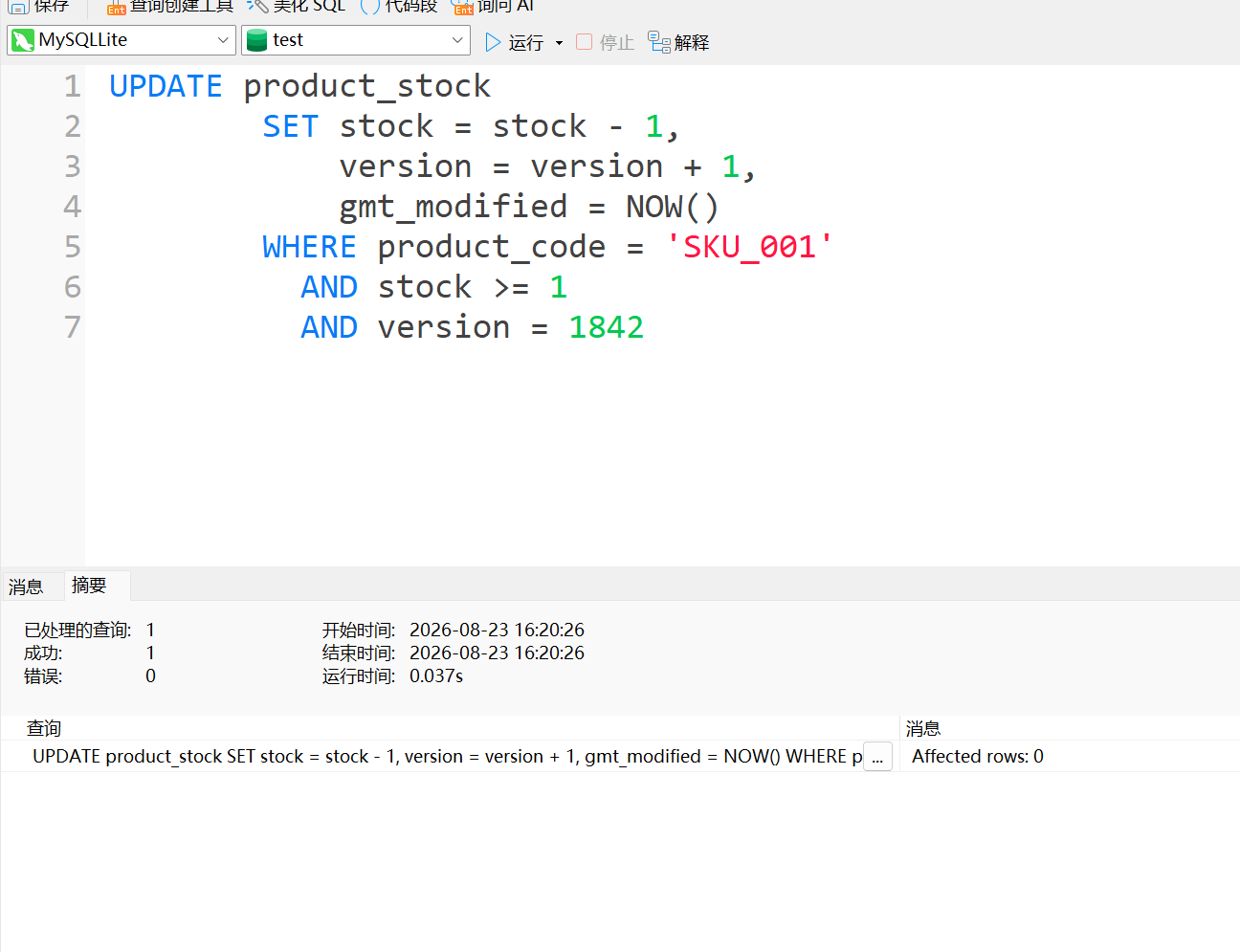The height and width of the screenshot is (952, 1240).
Task: Click the value 1842 in the editor
Action: [607, 327]
